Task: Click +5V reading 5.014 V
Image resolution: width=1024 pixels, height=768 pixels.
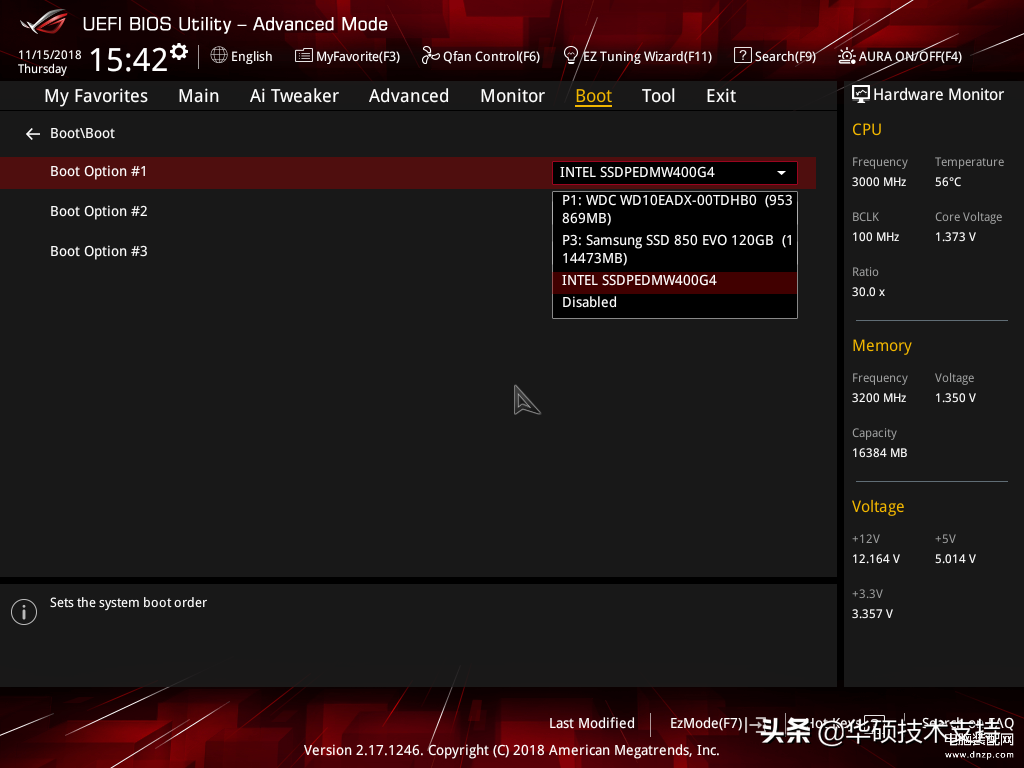Action: click(955, 559)
